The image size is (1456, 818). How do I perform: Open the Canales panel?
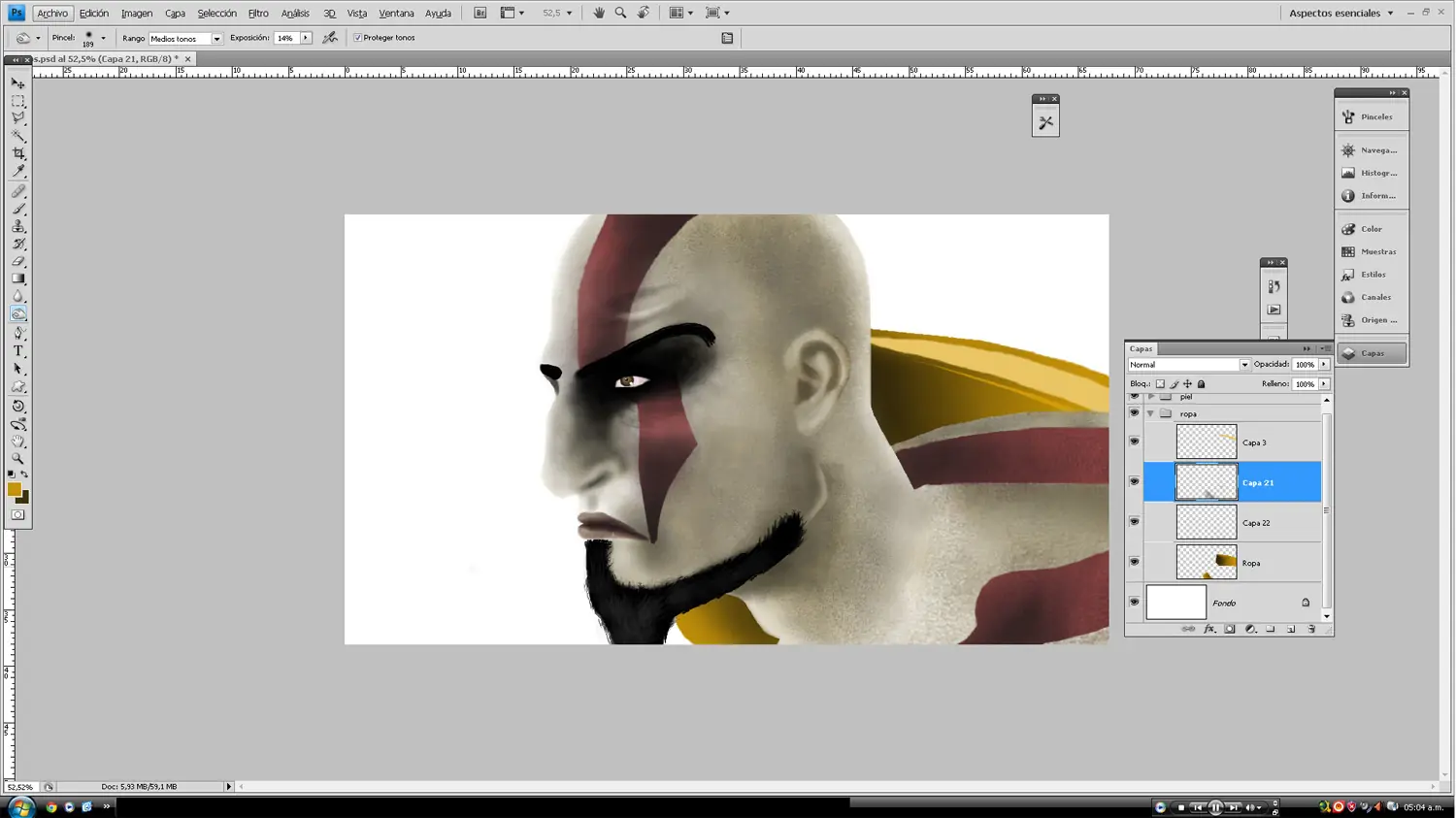point(1372,297)
